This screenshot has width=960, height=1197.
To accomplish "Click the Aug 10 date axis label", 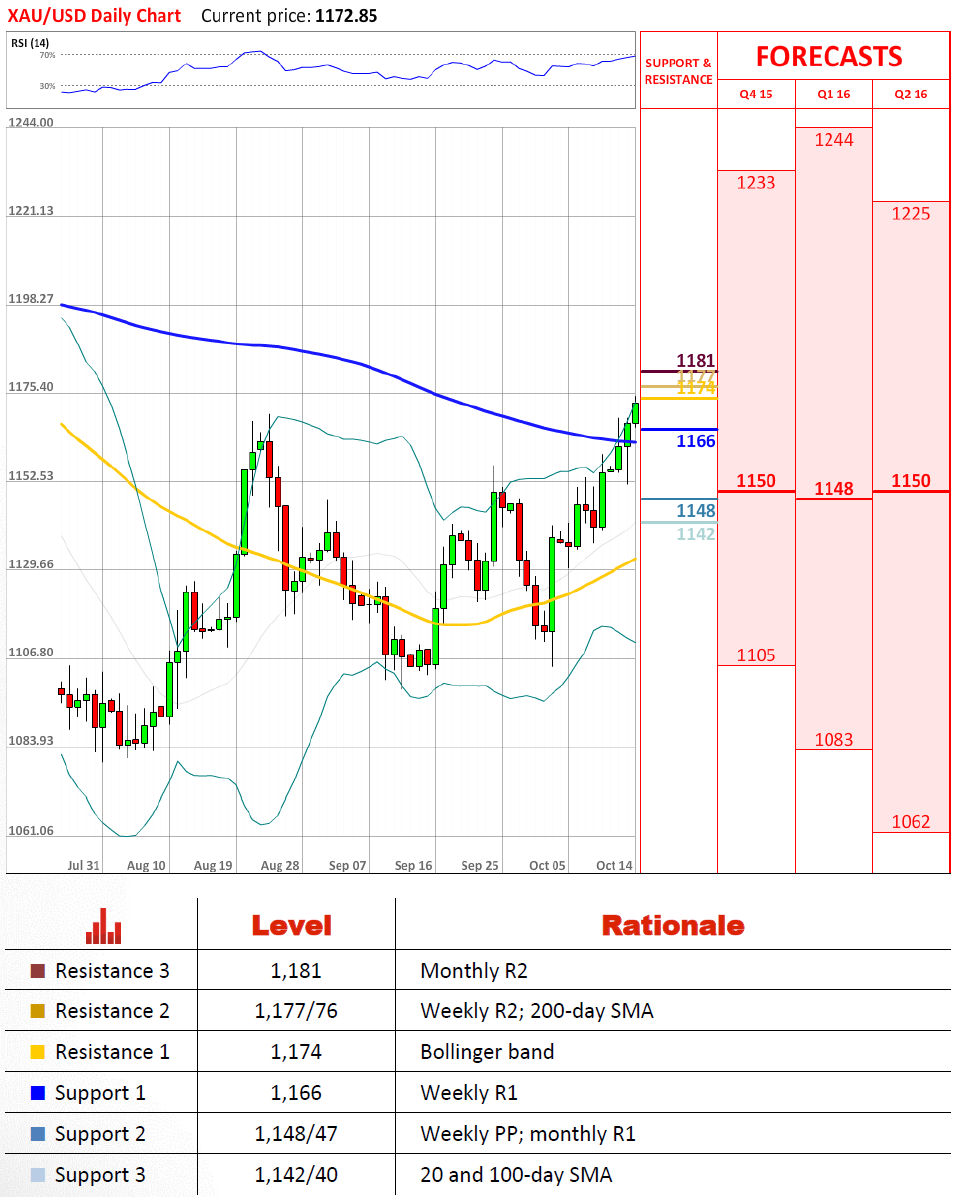I will coord(147,866).
